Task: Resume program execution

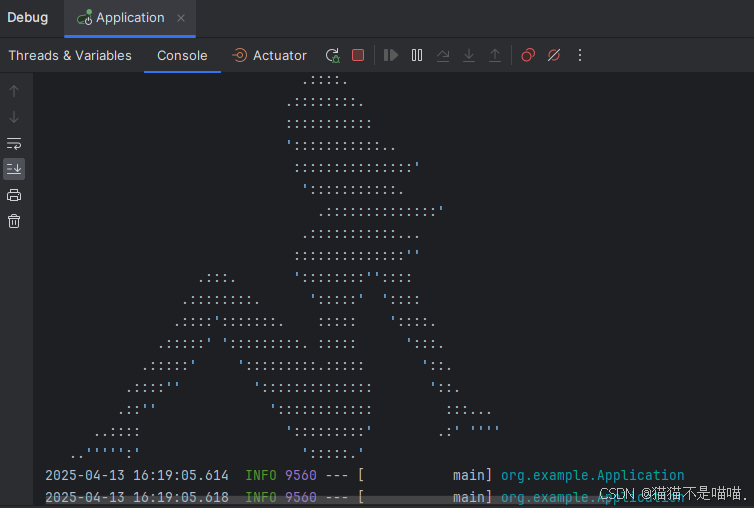Action: (x=391, y=55)
